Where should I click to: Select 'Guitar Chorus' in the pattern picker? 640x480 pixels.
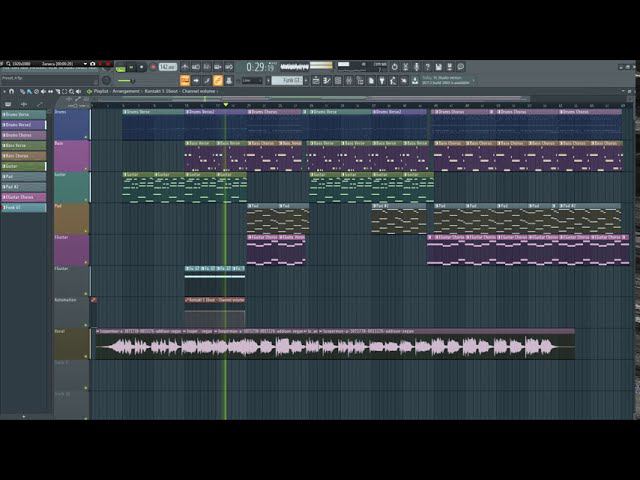[24, 197]
